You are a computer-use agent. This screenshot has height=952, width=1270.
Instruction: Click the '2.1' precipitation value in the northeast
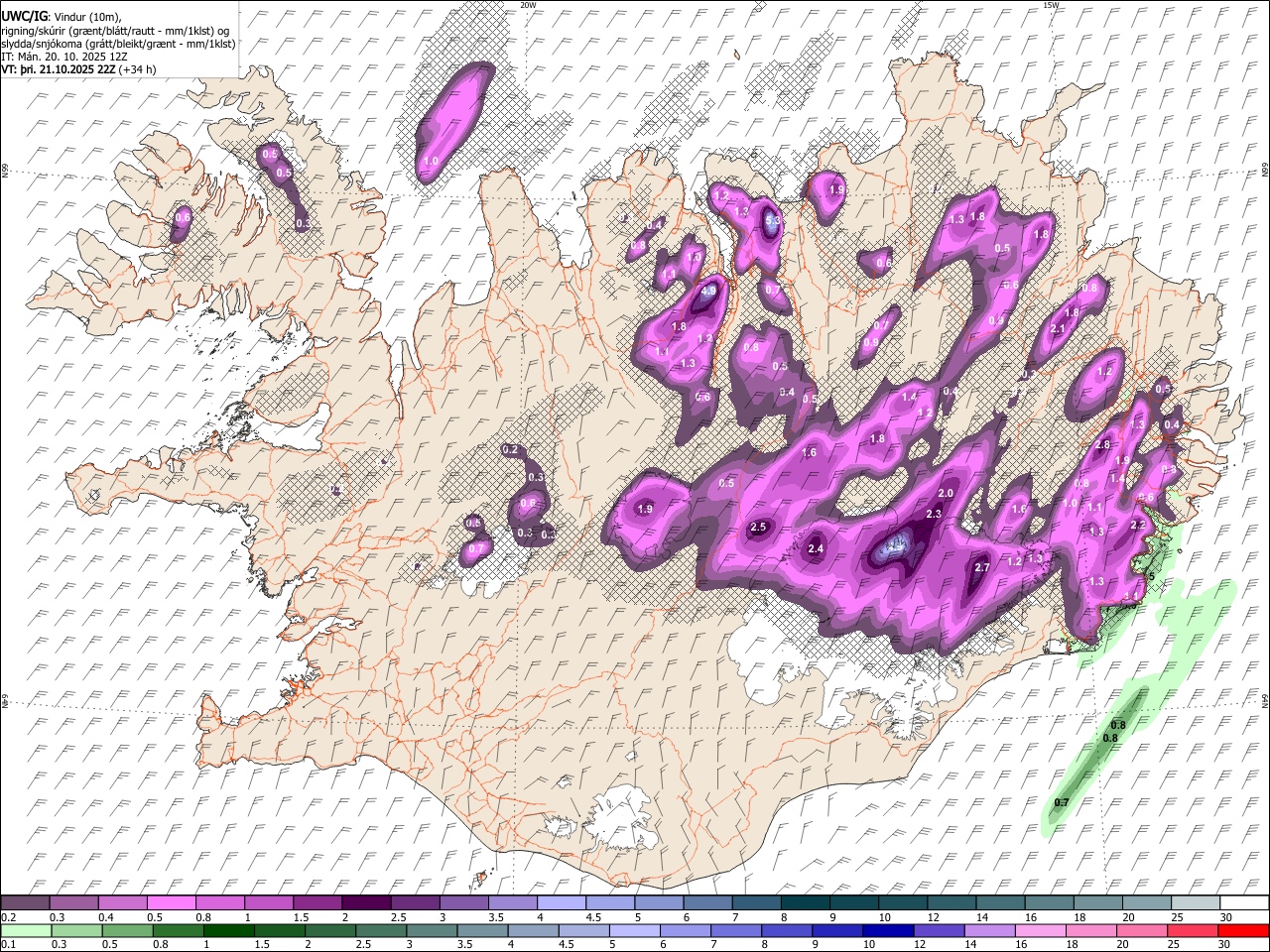click(1058, 329)
